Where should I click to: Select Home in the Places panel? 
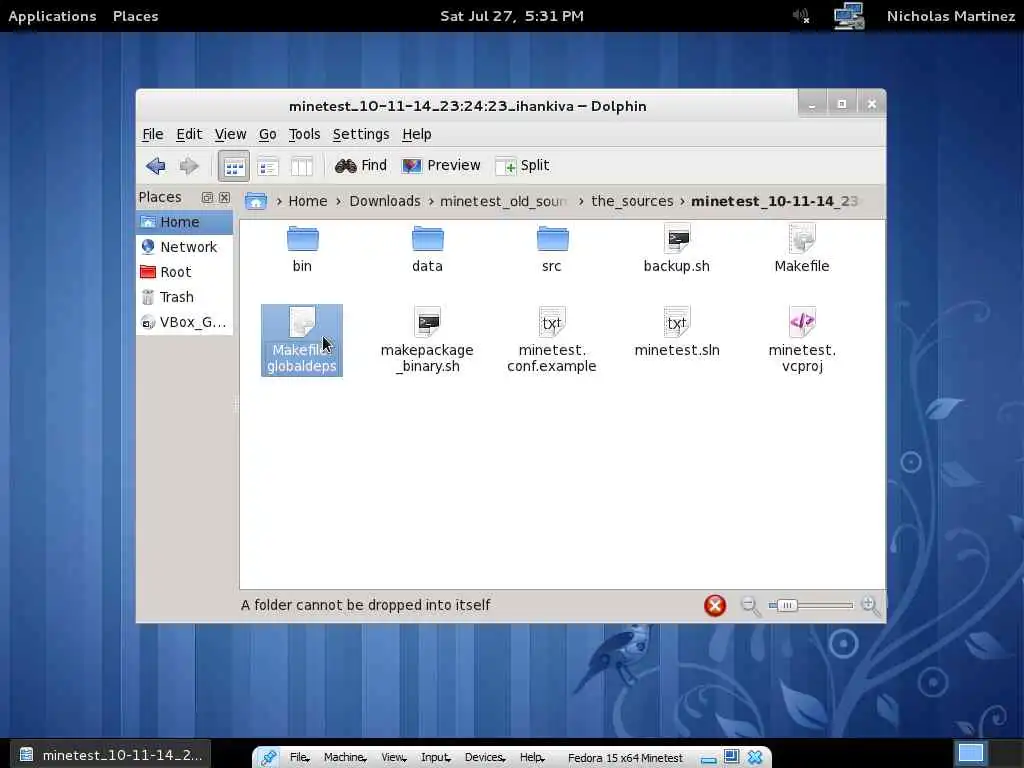tap(184, 222)
